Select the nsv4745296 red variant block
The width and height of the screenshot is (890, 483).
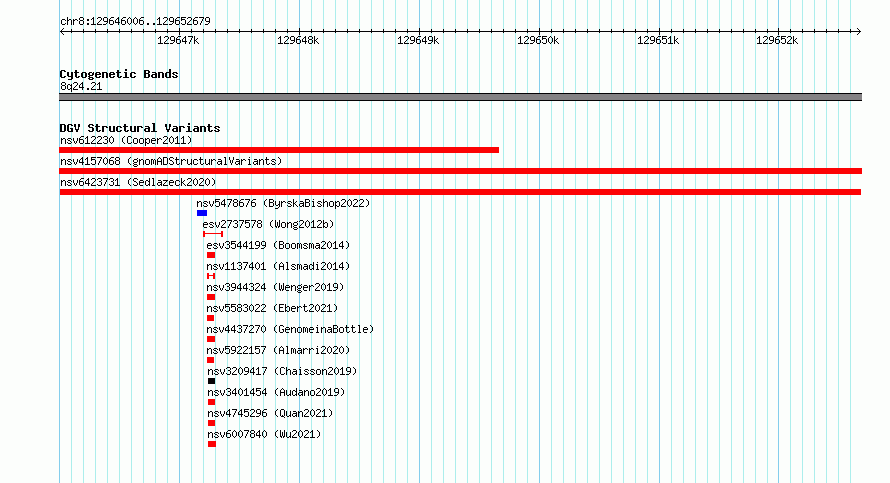coord(212,423)
